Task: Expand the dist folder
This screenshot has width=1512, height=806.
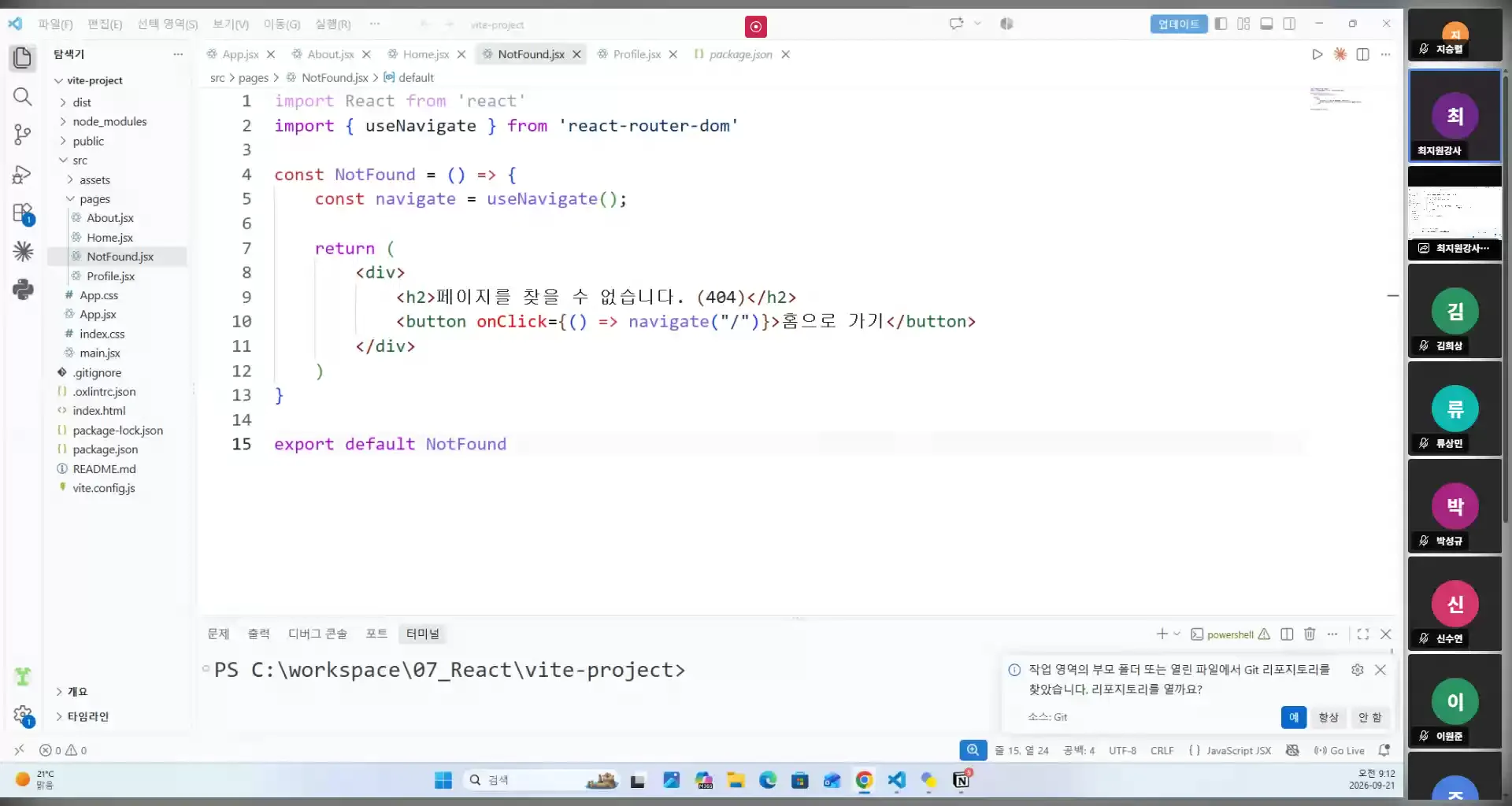Action: 63,102
